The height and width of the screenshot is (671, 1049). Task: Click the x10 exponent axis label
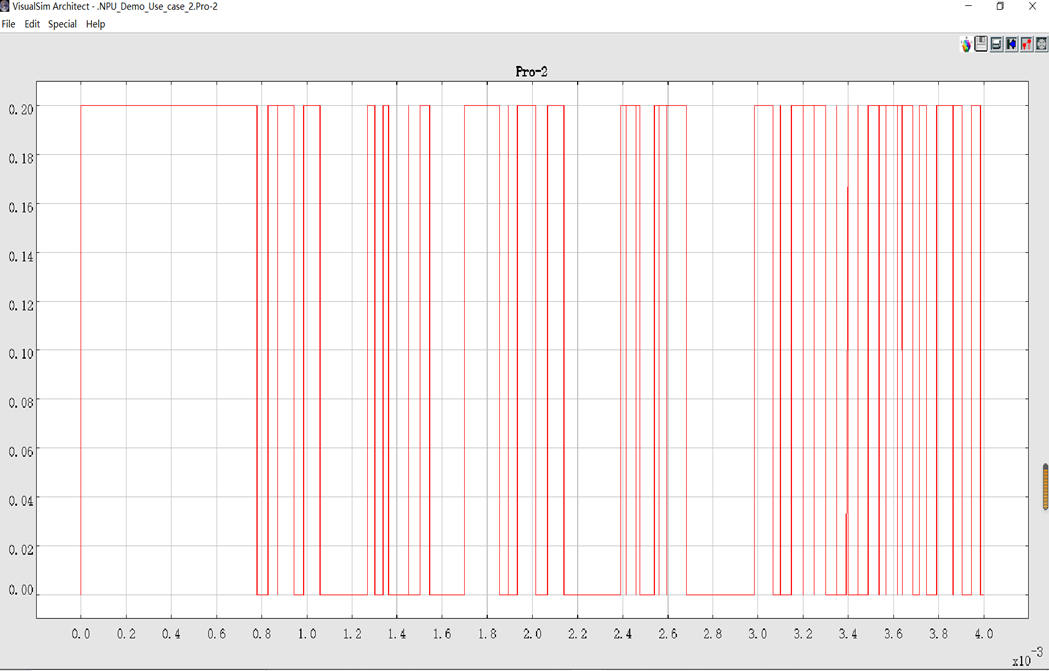click(1022, 659)
